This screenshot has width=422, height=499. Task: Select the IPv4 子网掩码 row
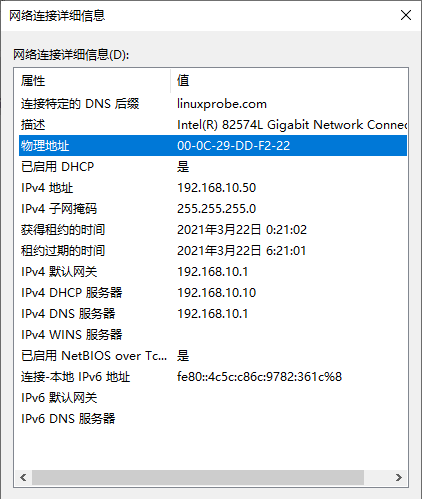click(213, 208)
